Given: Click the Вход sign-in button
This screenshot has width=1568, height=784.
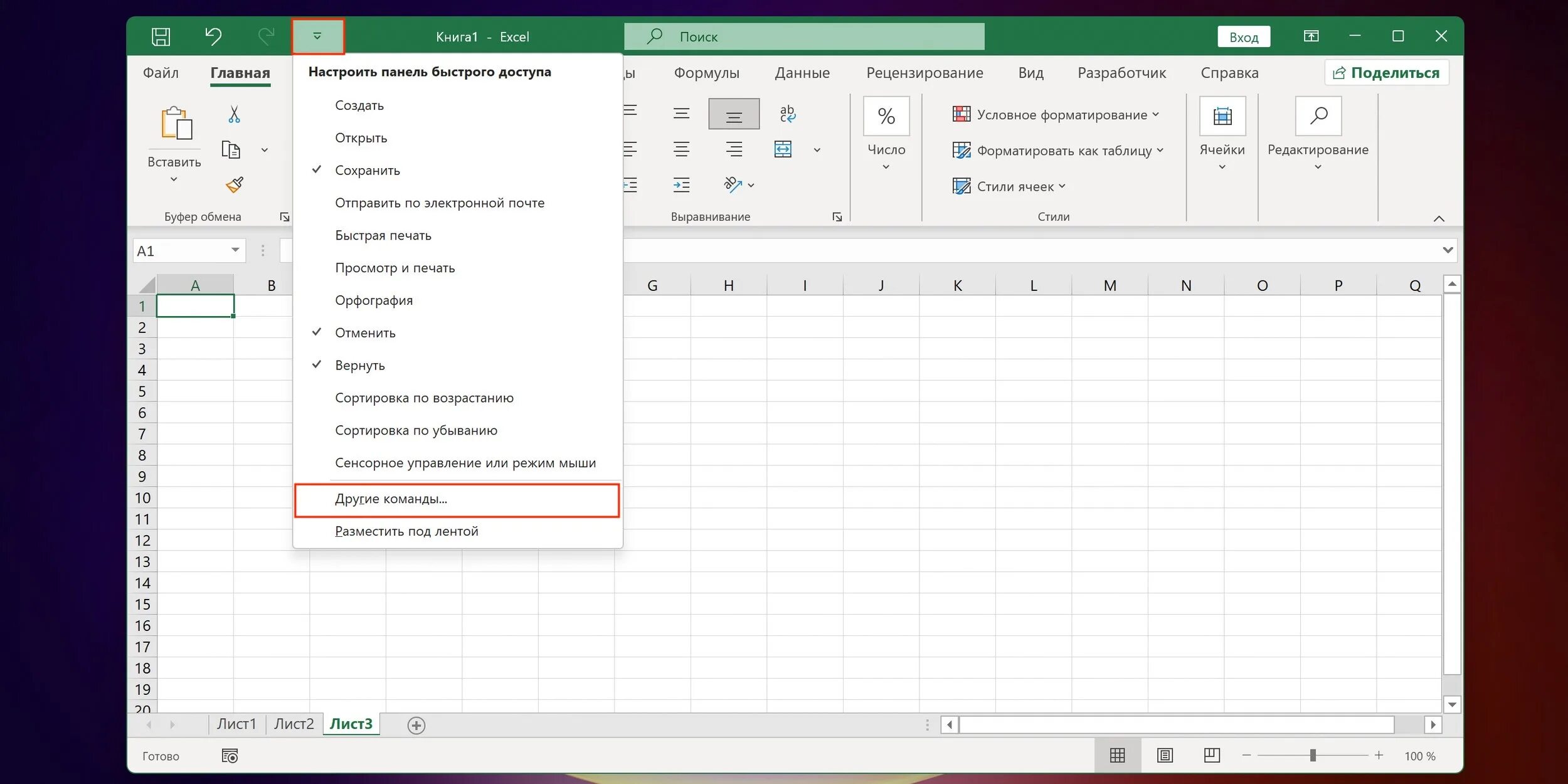Looking at the screenshot, I should coord(1243,37).
